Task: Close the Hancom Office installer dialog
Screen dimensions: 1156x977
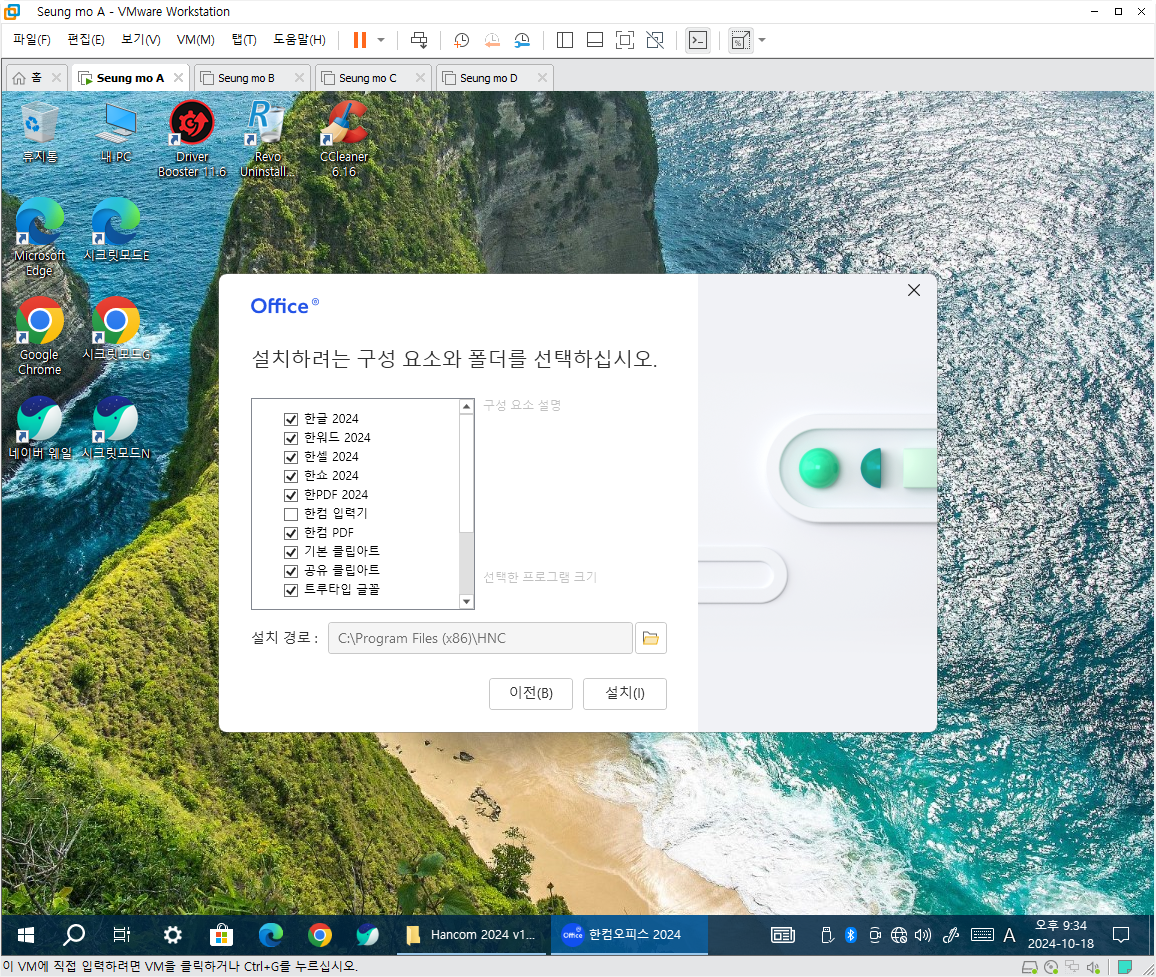Action: (x=913, y=290)
